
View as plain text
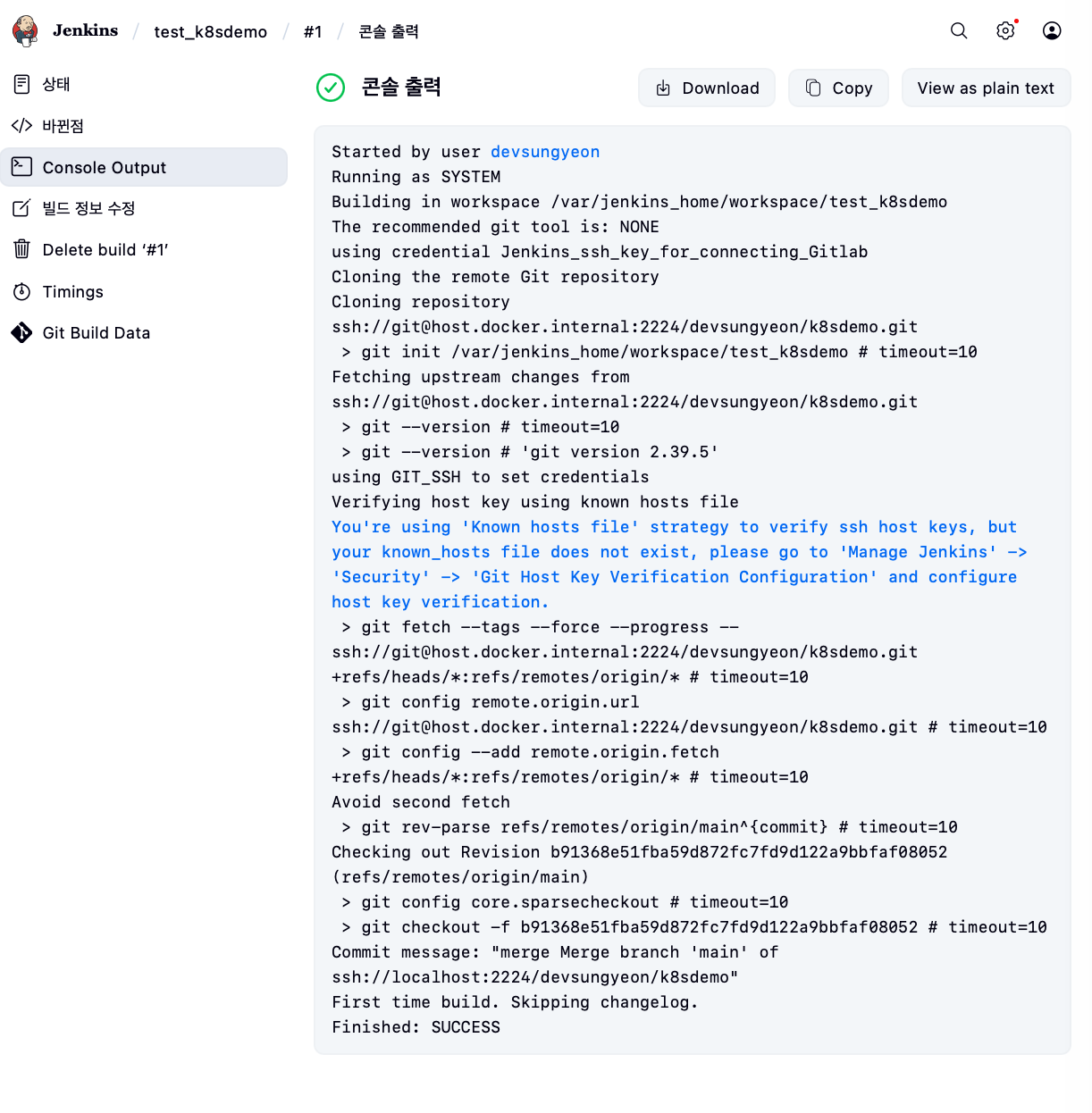pyautogui.click(x=986, y=88)
